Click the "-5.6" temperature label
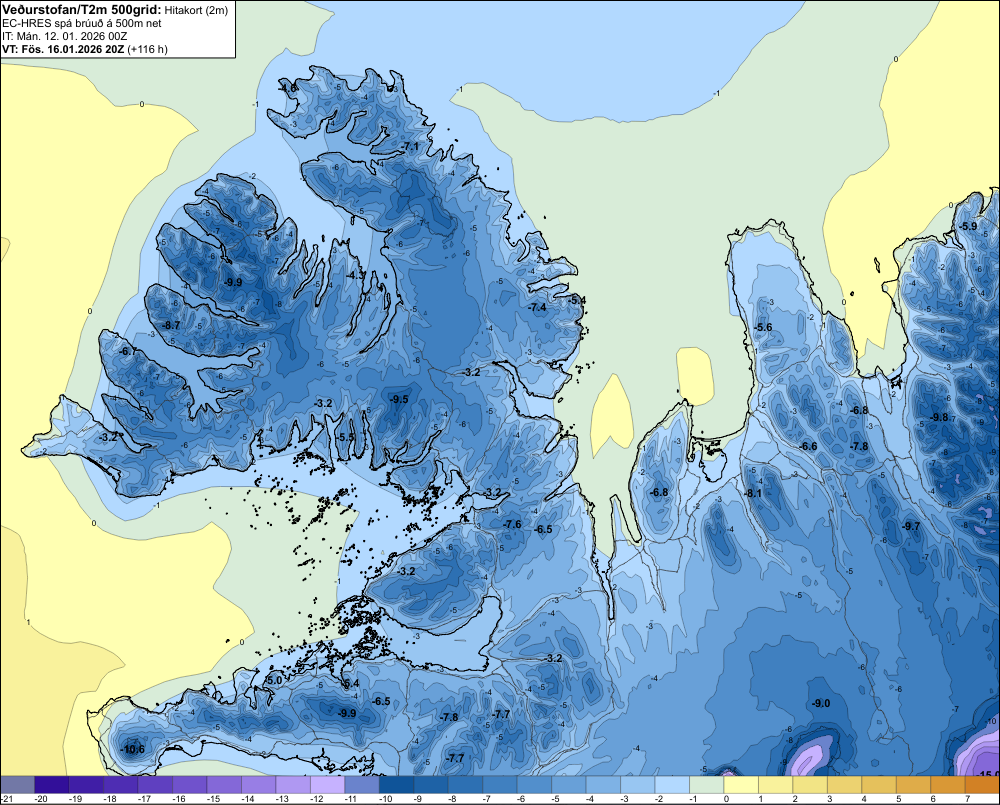The height and width of the screenshot is (805, 1000). pyautogui.click(x=763, y=327)
